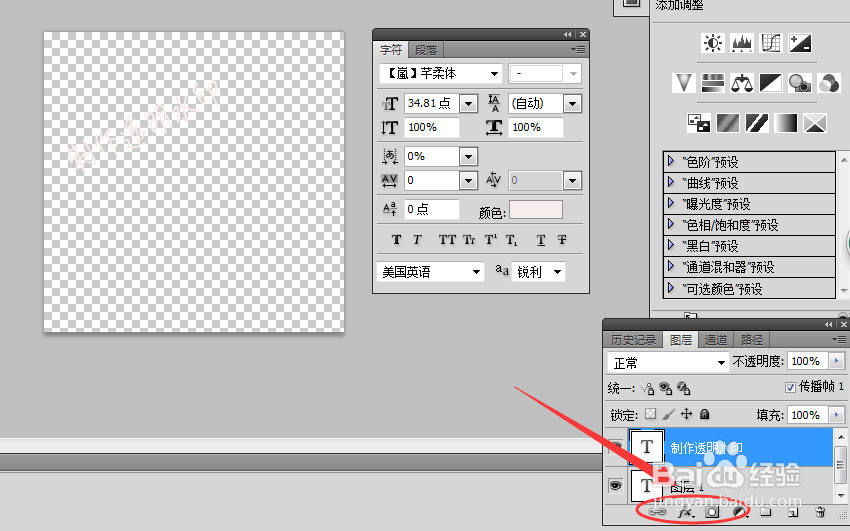Toggle Strikethrough text style
The image size is (850, 531).
click(x=562, y=239)
